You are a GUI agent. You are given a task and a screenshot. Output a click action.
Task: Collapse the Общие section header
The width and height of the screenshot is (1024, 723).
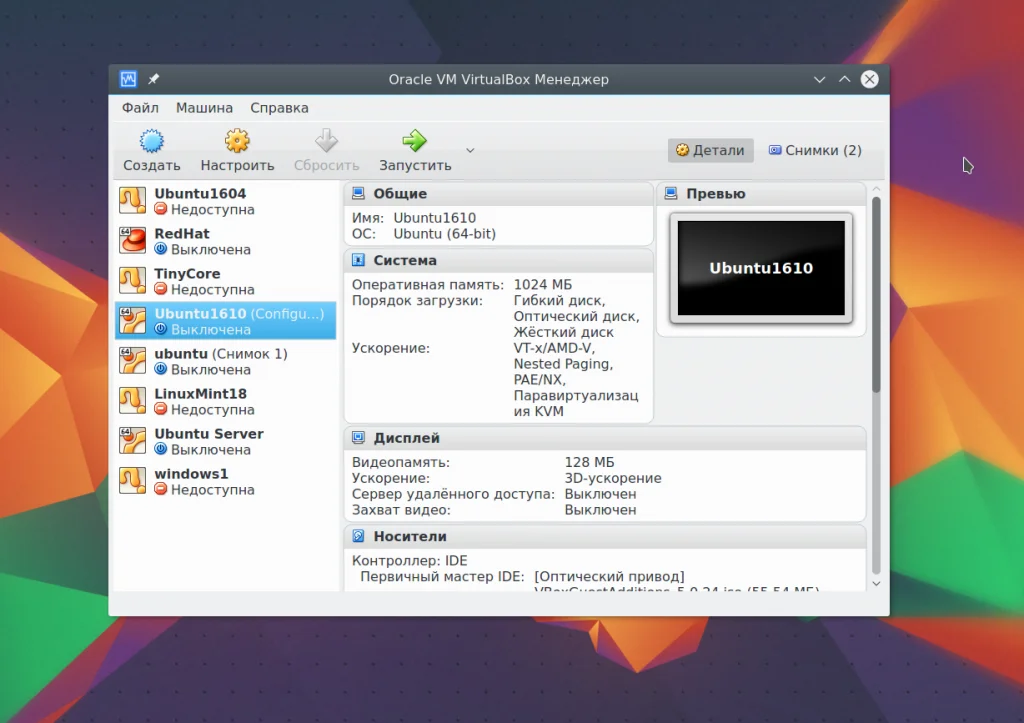[x=400, y=194]
